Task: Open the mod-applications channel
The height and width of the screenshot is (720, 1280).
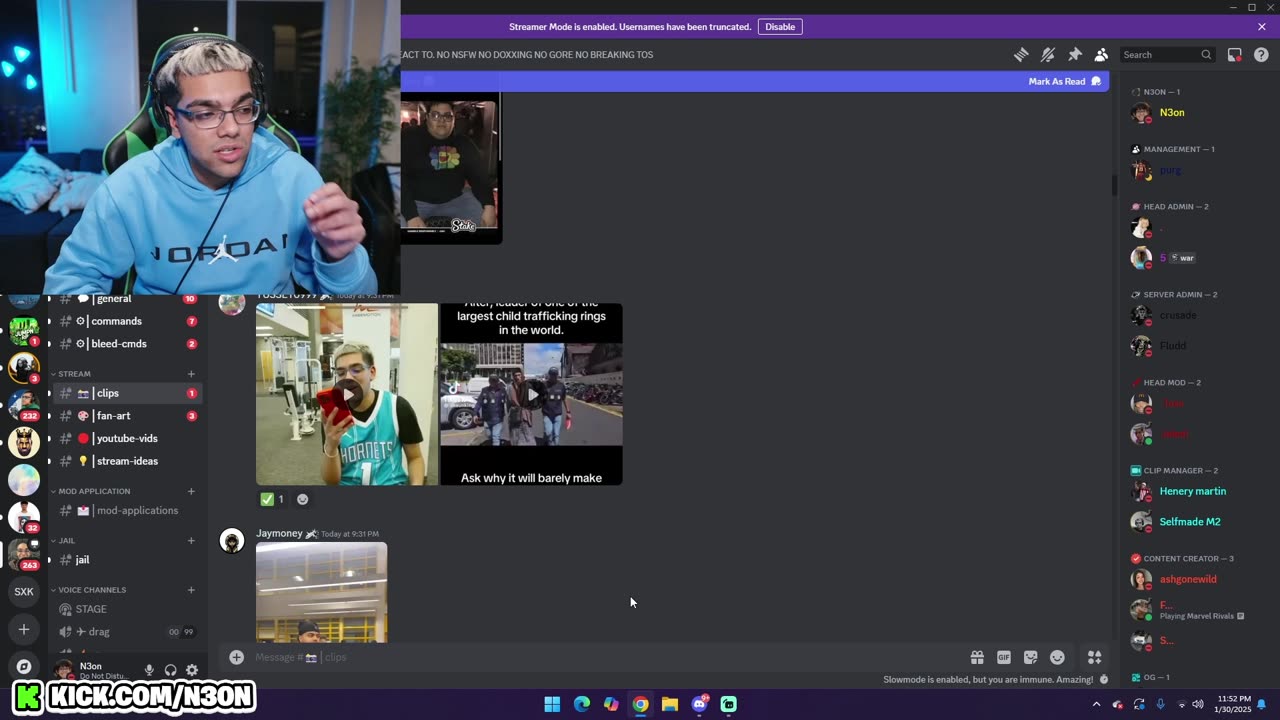Action: click(126, 511)
